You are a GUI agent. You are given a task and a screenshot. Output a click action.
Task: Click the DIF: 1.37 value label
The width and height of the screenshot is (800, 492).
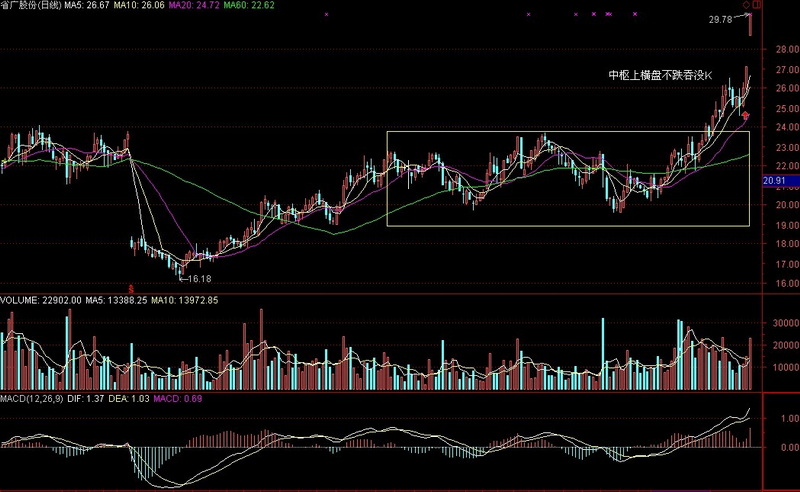[93, 400]
